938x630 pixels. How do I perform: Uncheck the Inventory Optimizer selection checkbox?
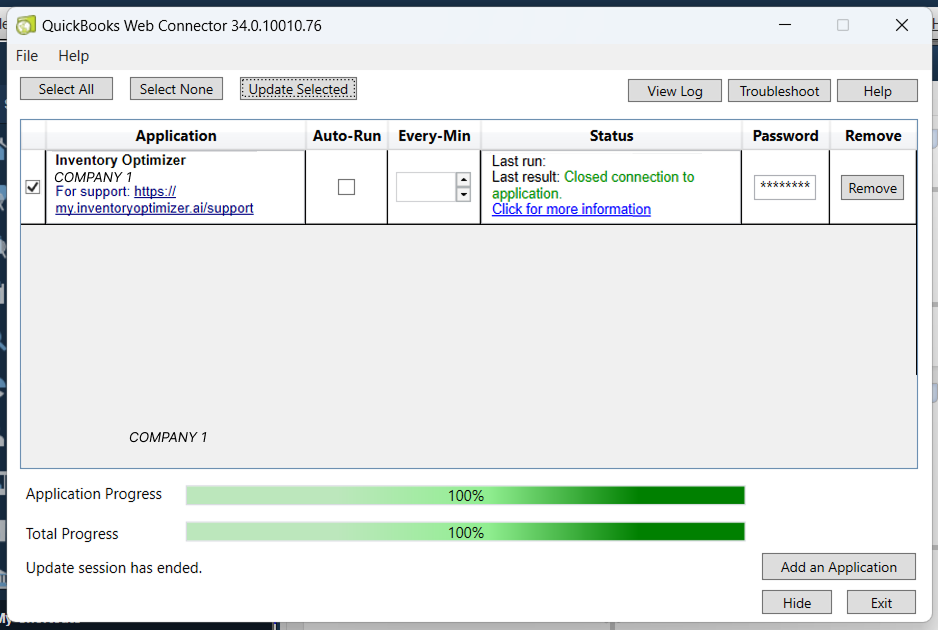tap(33, 187)
